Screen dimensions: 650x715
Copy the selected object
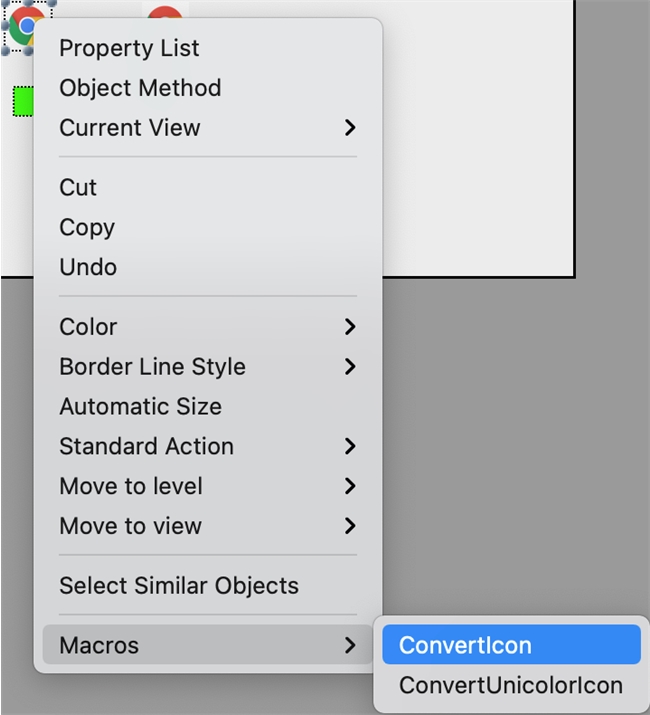(87, 228)
